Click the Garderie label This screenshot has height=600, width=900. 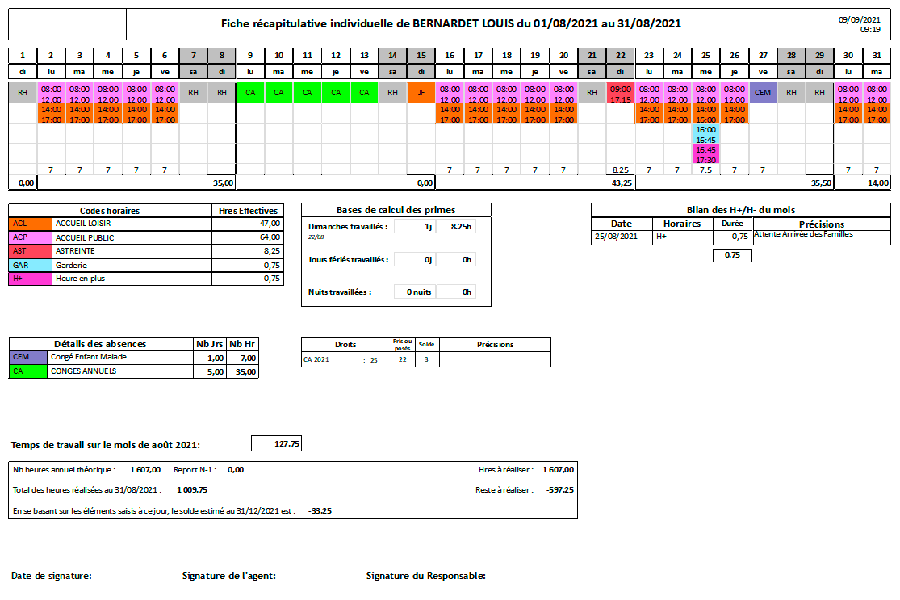click(71, 265)
